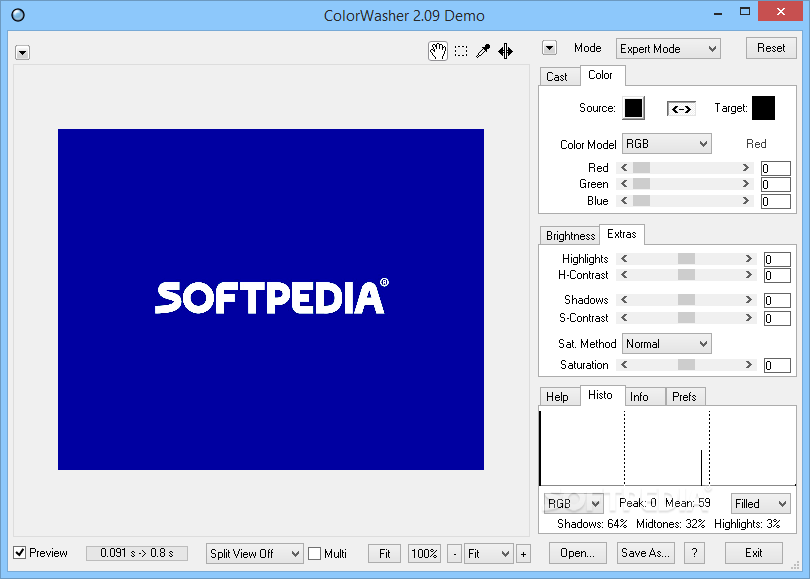Click the Saturation slider right arrow
This screenshot has width=810, height=579.
pyautogui.click(x=749, y=365)
